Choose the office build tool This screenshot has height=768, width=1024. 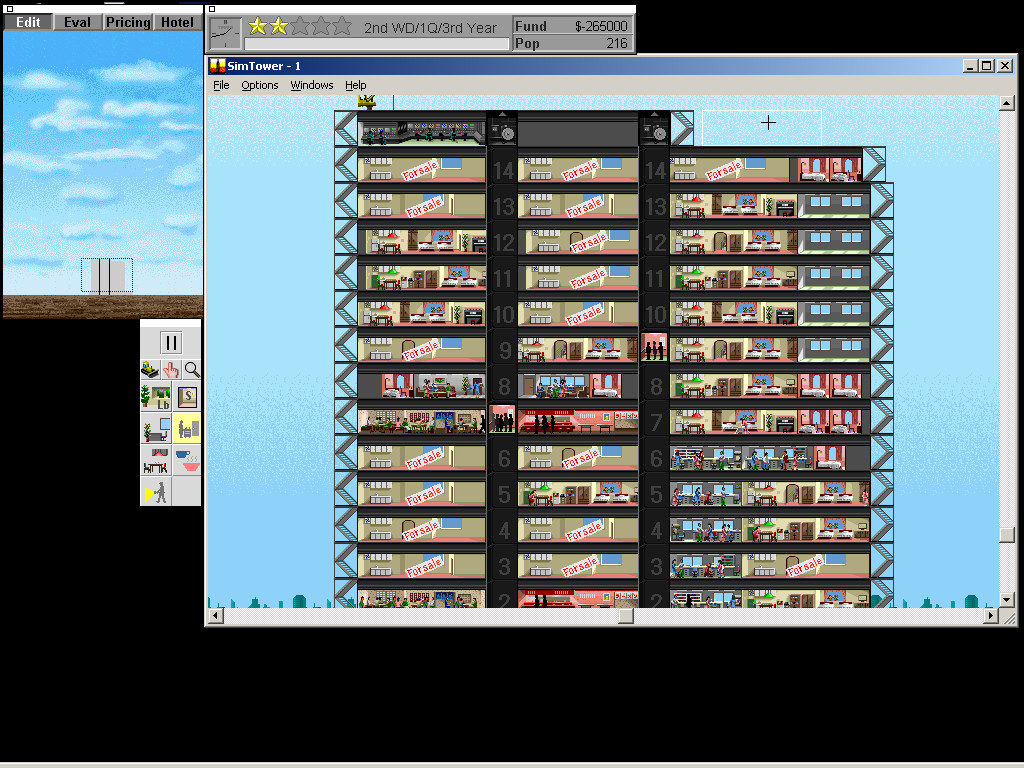(x=156, y=429)
